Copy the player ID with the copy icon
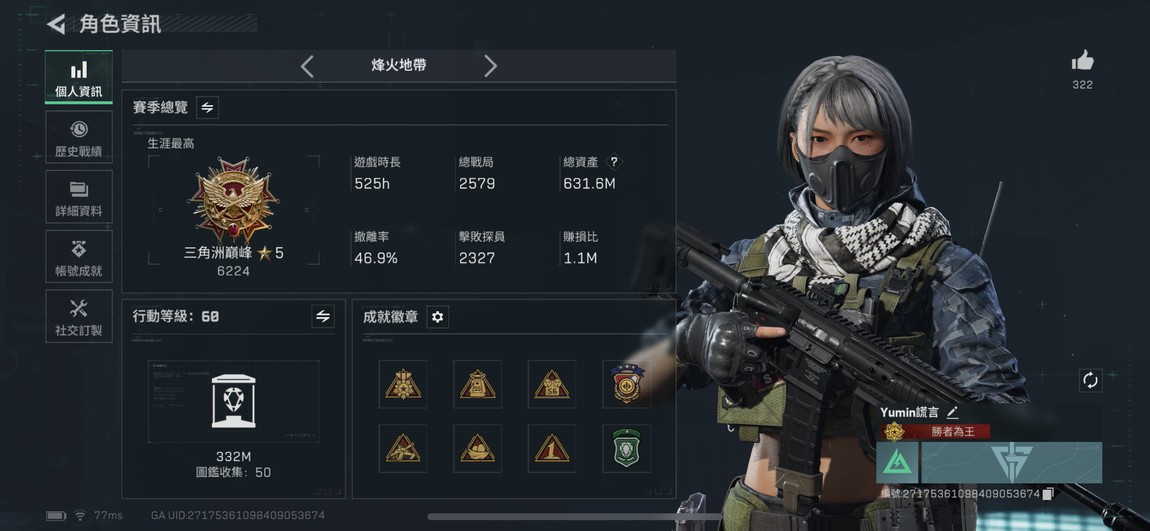This screenshot has height=531, width=1150. click(1048, 494)
